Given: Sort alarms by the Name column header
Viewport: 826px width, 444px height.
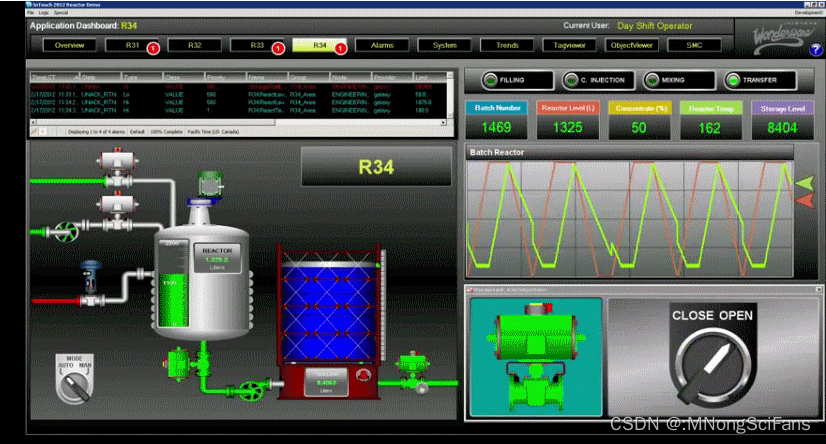Looking at the screenshot, I should 268,77.
